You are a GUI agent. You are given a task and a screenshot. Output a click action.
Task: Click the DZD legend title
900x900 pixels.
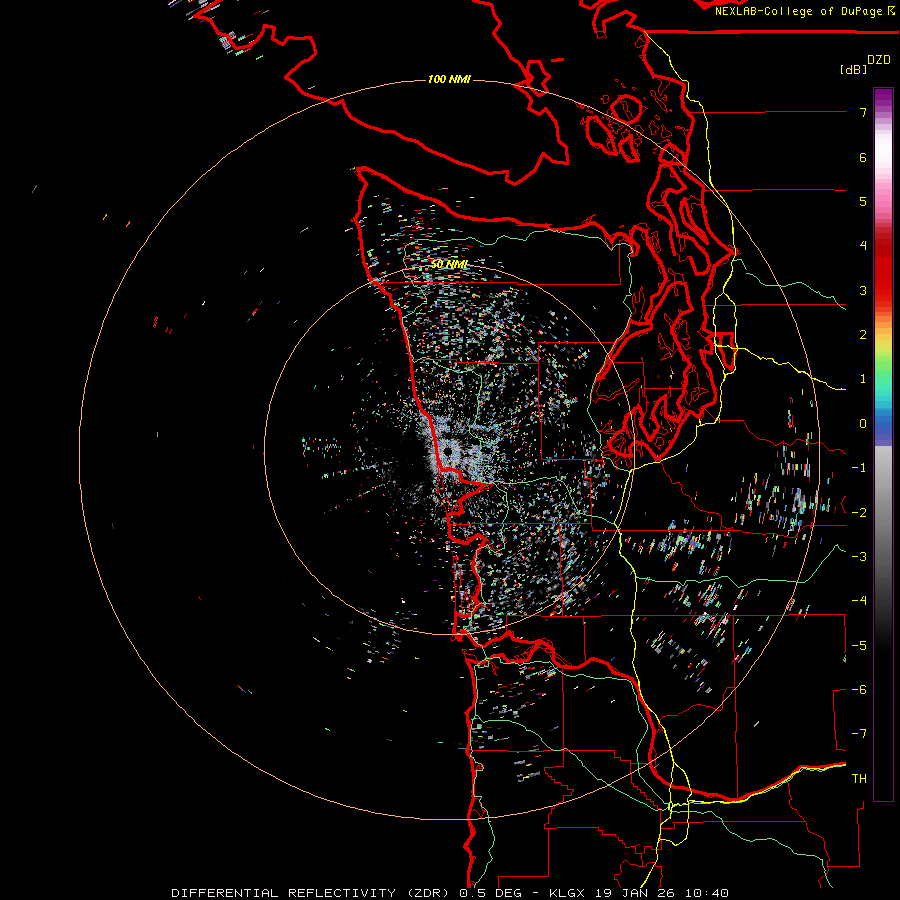click(879, 60)
